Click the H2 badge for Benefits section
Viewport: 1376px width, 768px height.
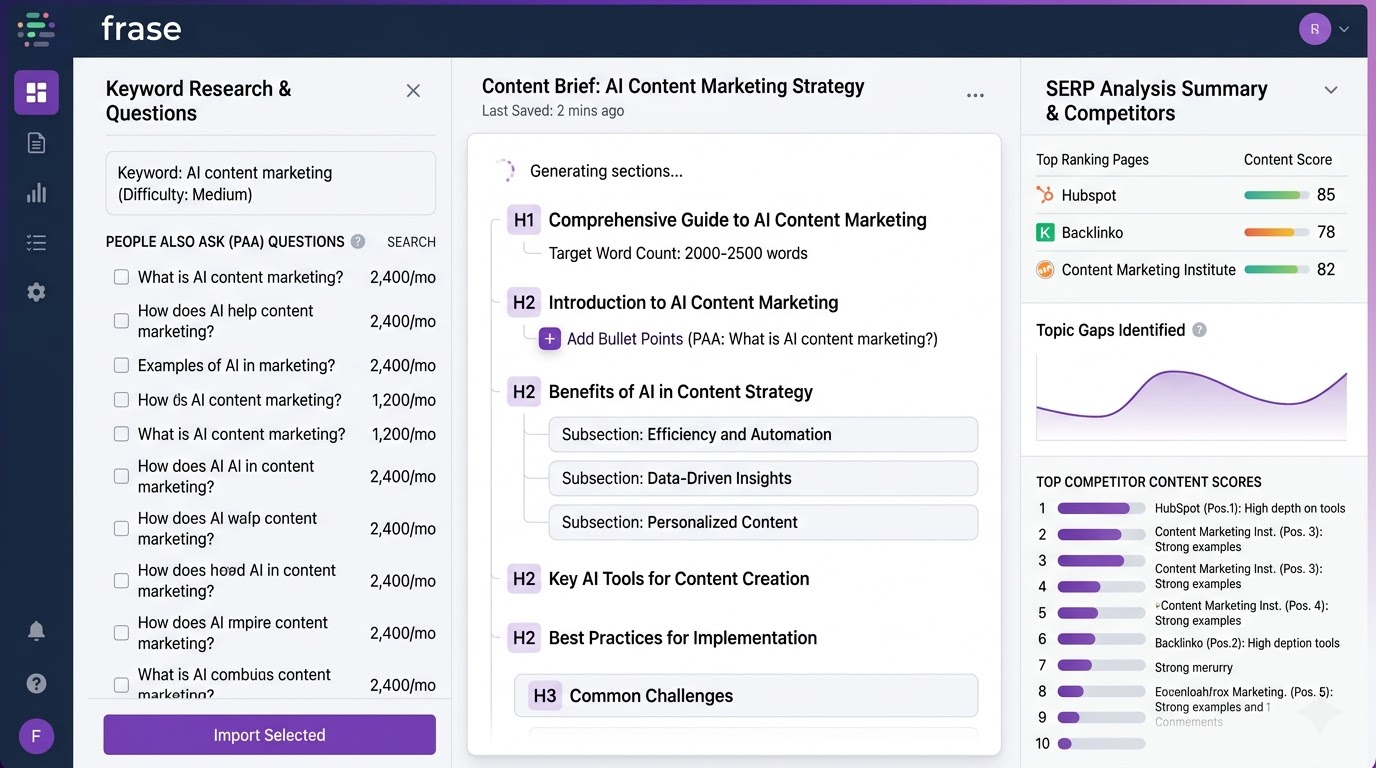pos(524,392)
